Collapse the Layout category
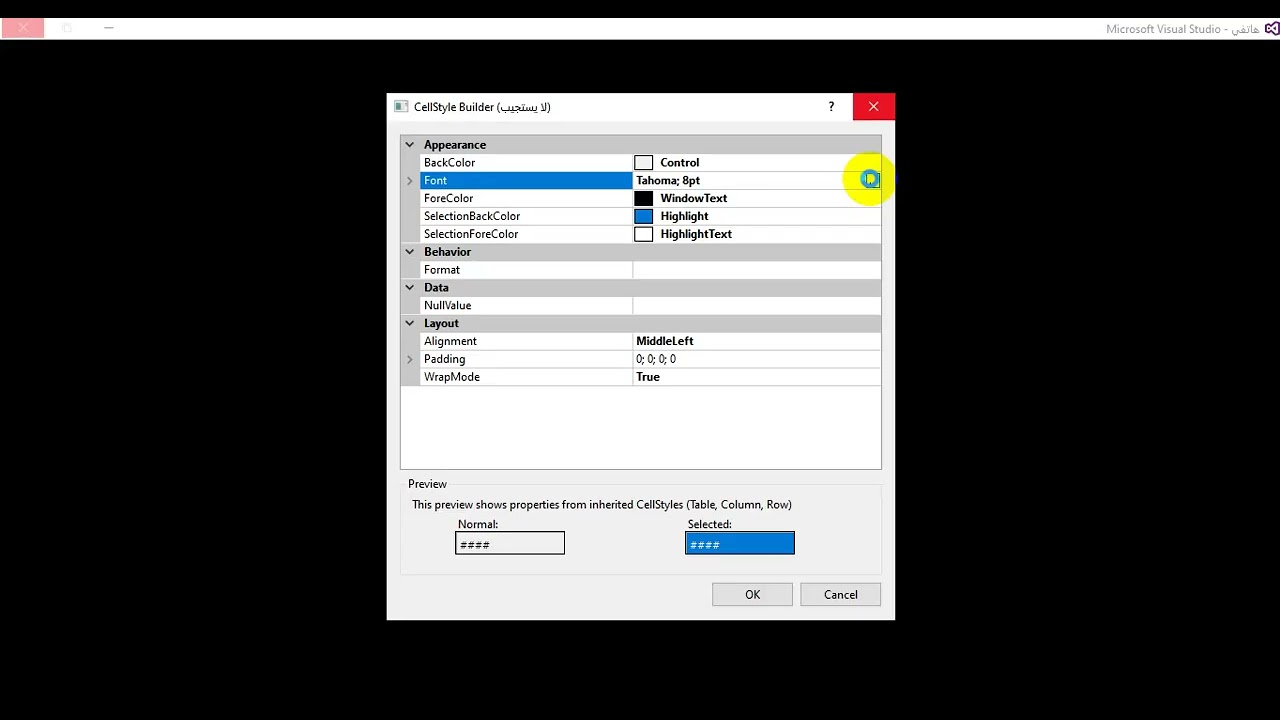The width and height of the screenshot is (1280, 720). pos(410,324)
